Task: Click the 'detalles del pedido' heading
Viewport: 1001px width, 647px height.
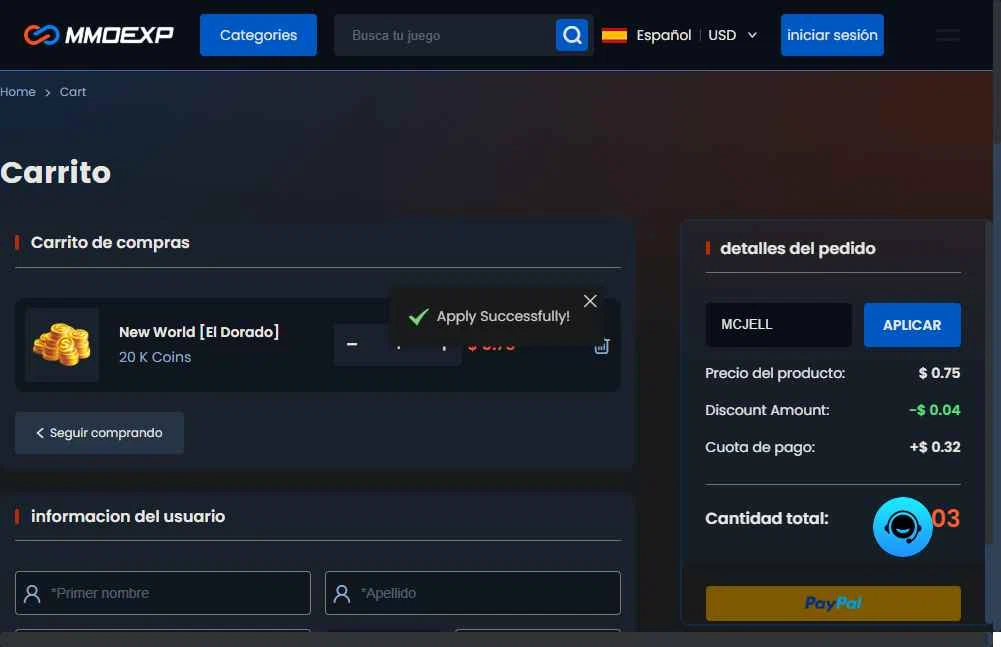Action: click(797, 248)
